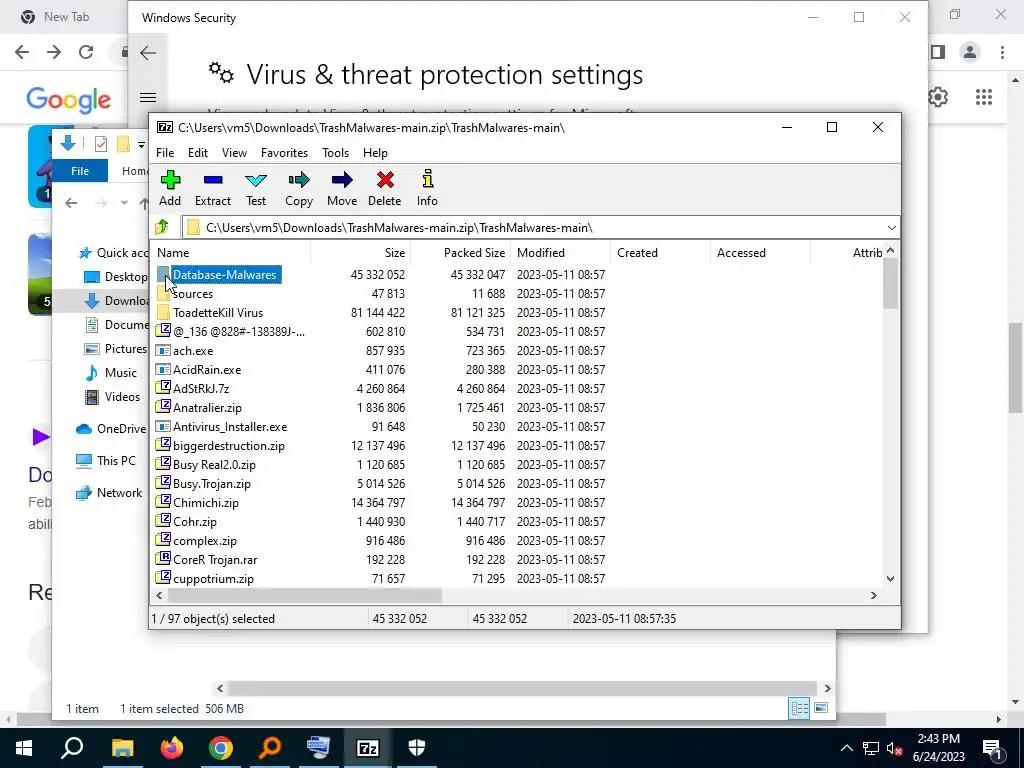
Task: Sort by the Size column header
Action: (x=360, y=253)
